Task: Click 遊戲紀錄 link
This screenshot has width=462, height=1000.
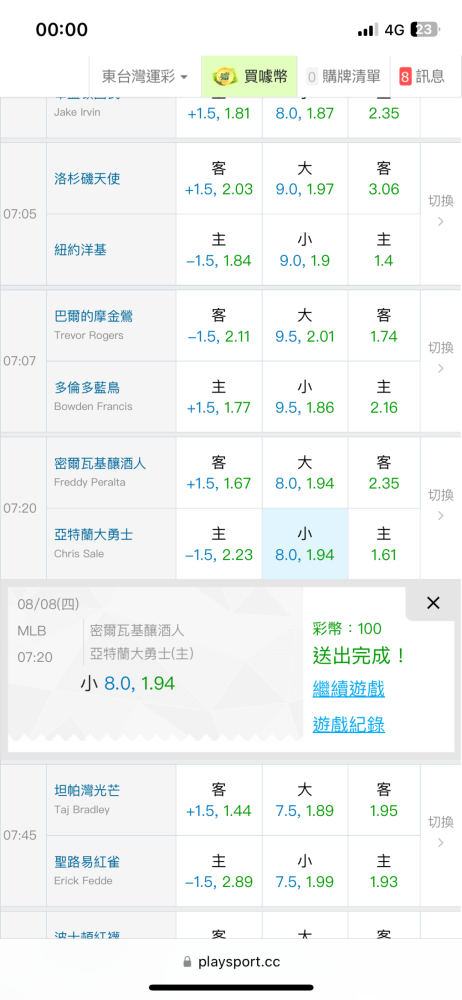Action: click(x=348, y=724)
